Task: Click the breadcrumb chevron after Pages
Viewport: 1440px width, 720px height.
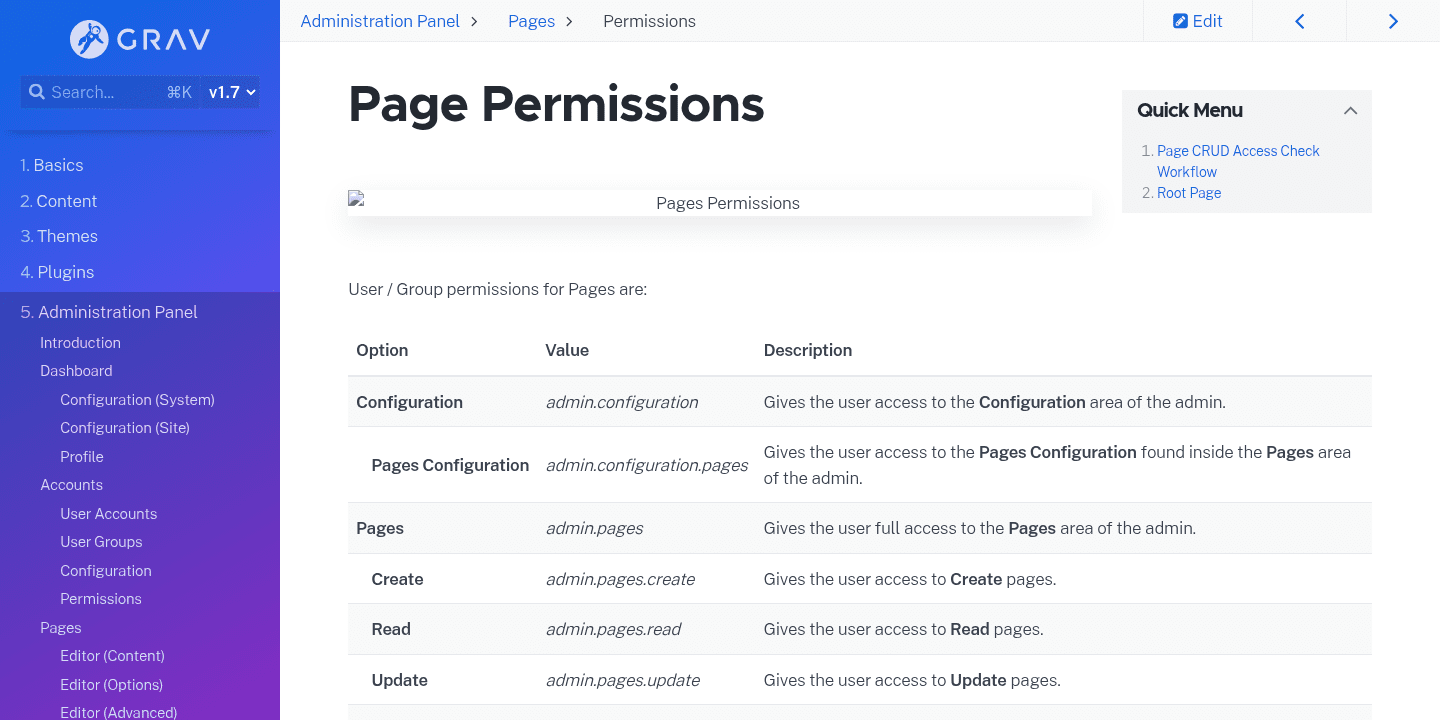Action: (x=569, y=21)
